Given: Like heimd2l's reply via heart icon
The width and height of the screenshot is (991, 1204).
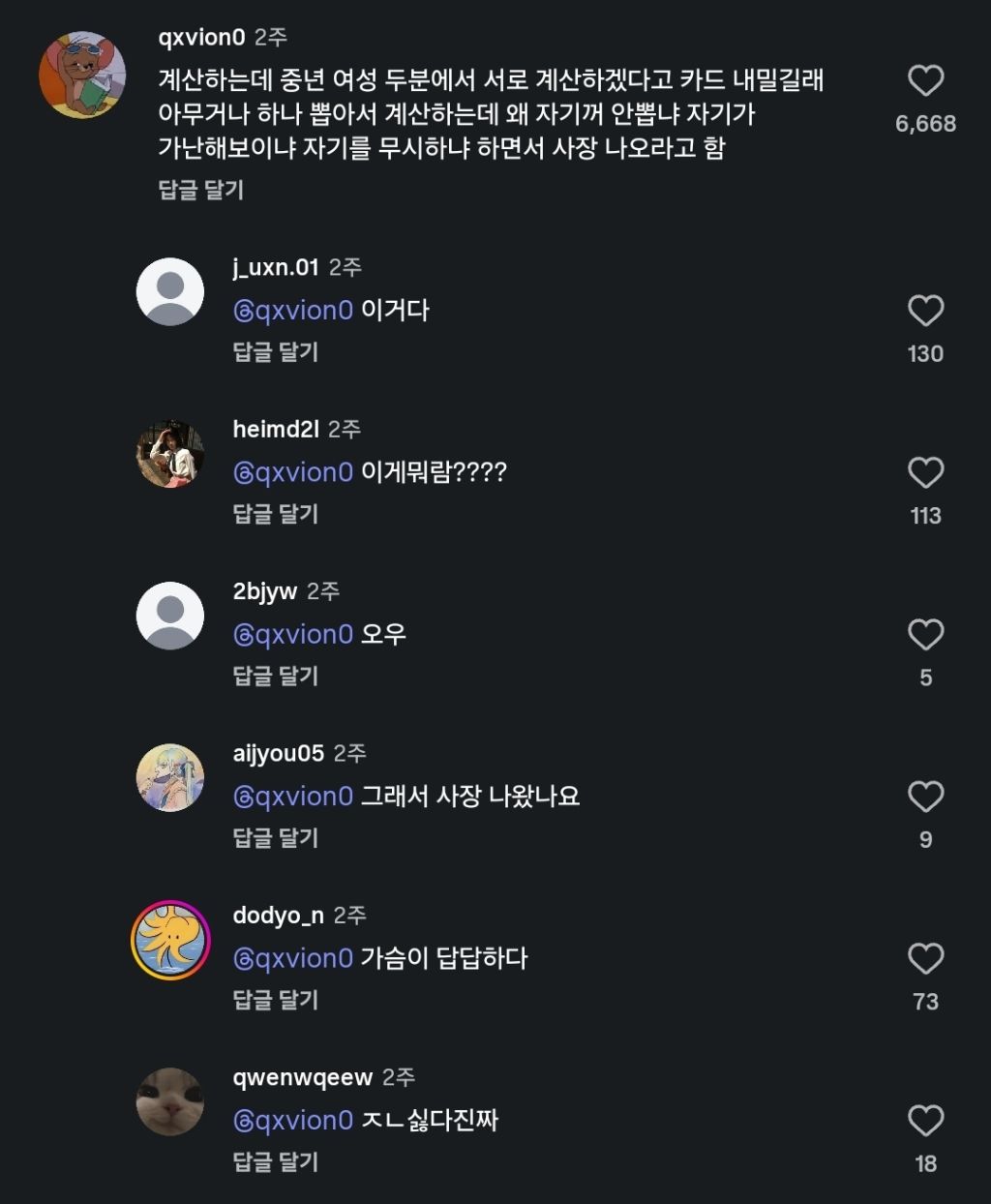Looking at the screenshot, I should [925, 472].
